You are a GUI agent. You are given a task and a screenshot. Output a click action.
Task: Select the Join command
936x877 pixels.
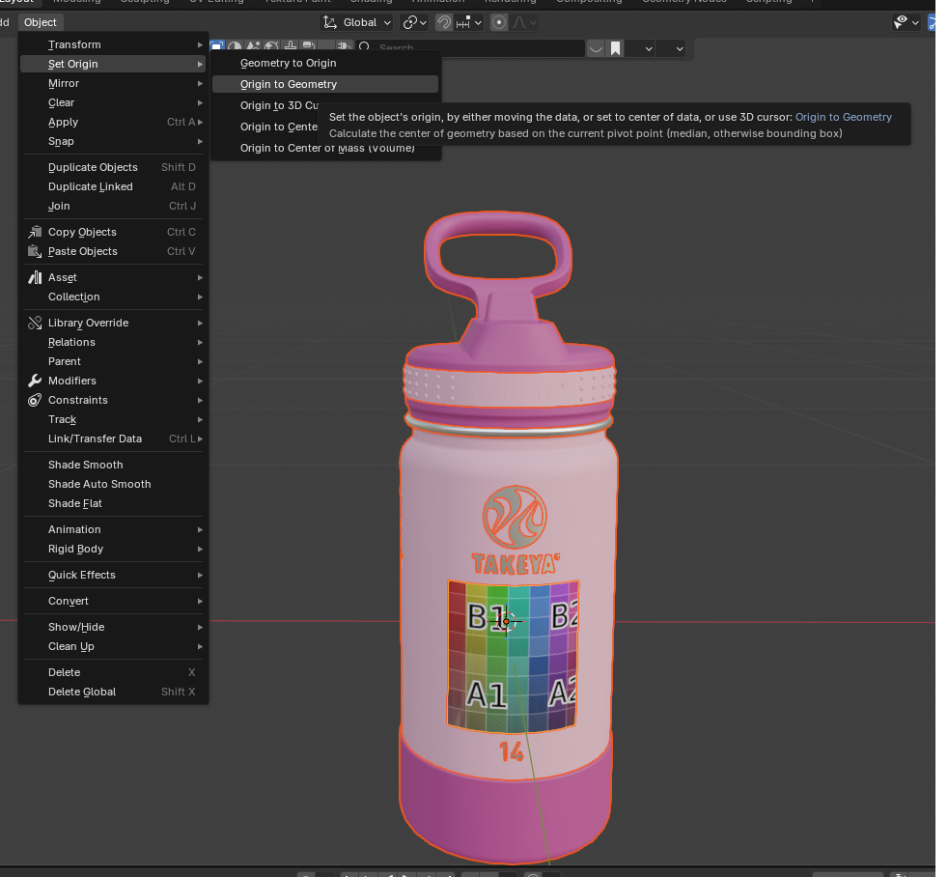[x=113, y=206]
